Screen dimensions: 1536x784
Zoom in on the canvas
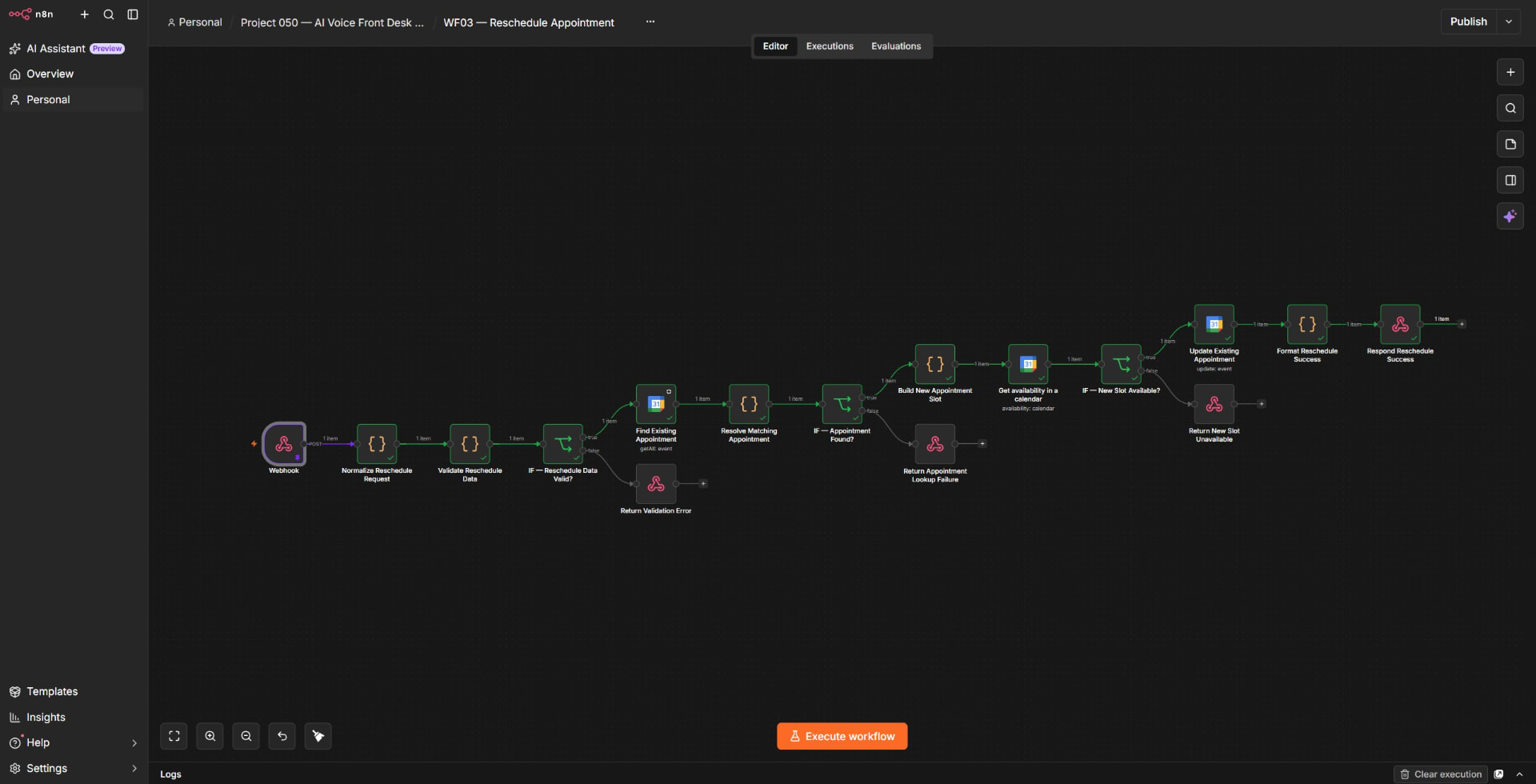coord(210,736)
